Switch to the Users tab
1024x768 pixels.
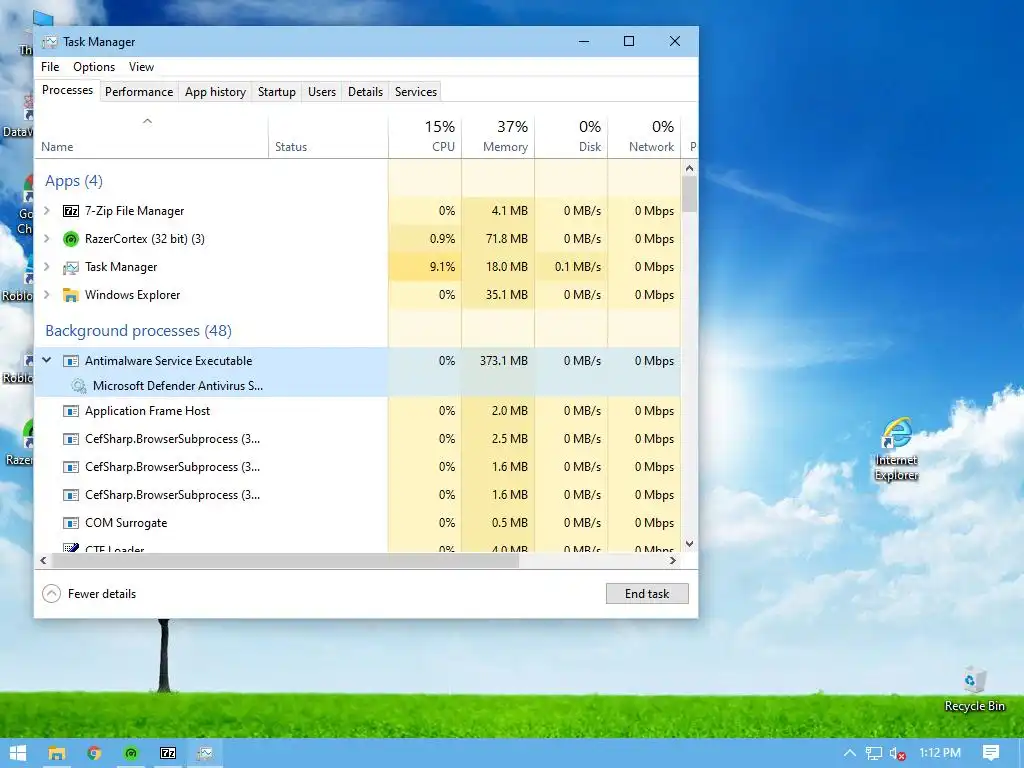322,92
